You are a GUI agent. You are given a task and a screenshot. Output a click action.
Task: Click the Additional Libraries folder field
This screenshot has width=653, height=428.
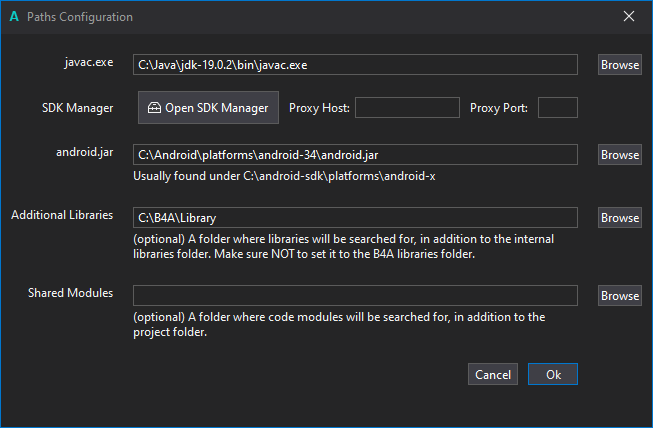pos(355,217)
